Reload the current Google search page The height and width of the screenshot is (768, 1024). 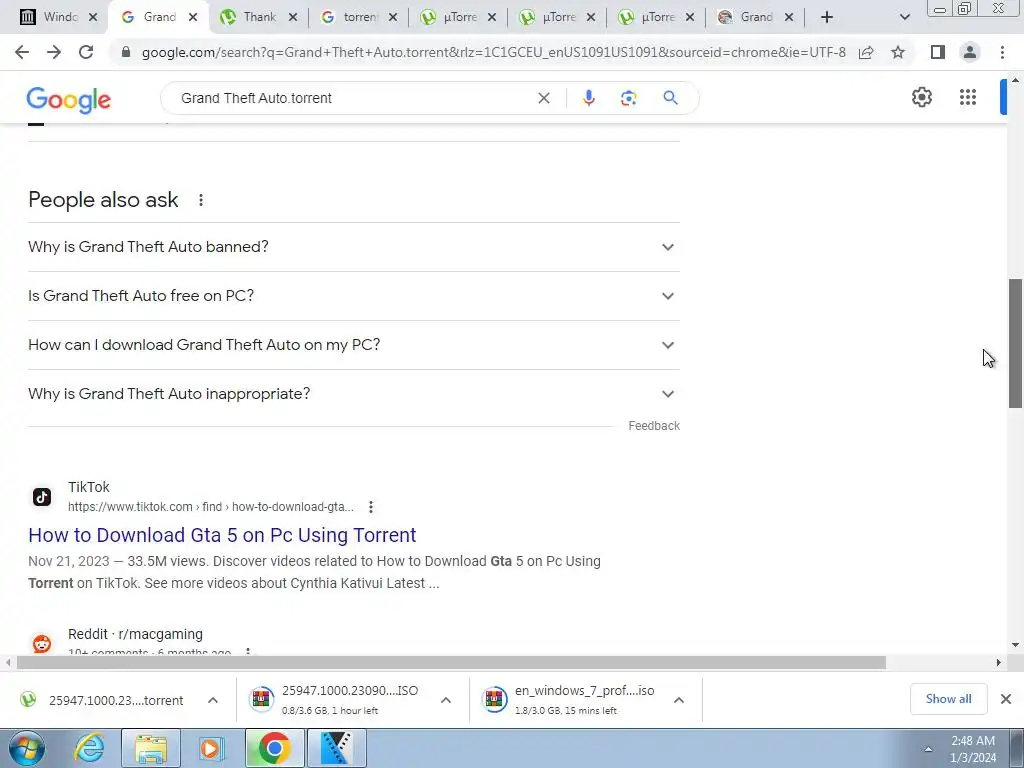point(86,52)
